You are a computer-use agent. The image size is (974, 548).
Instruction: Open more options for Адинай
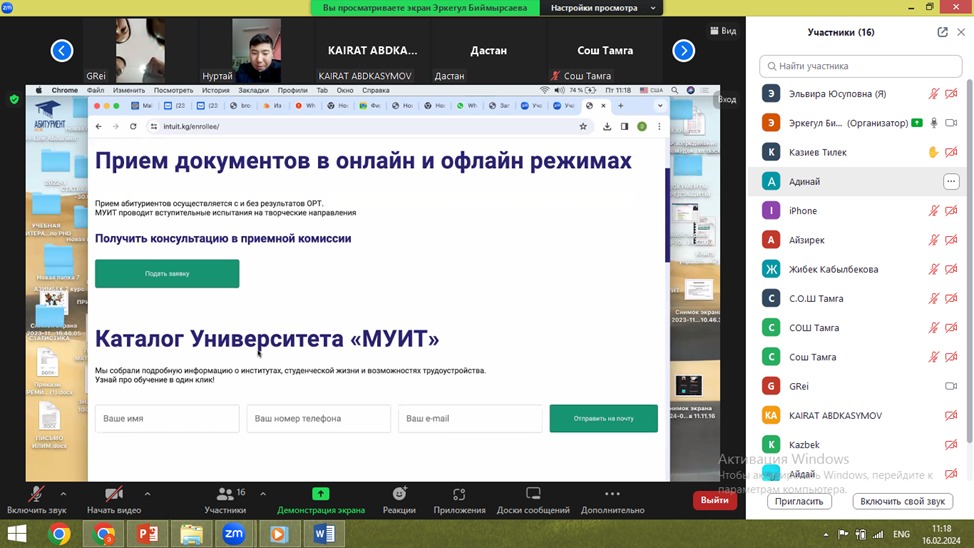coord(951,181)
